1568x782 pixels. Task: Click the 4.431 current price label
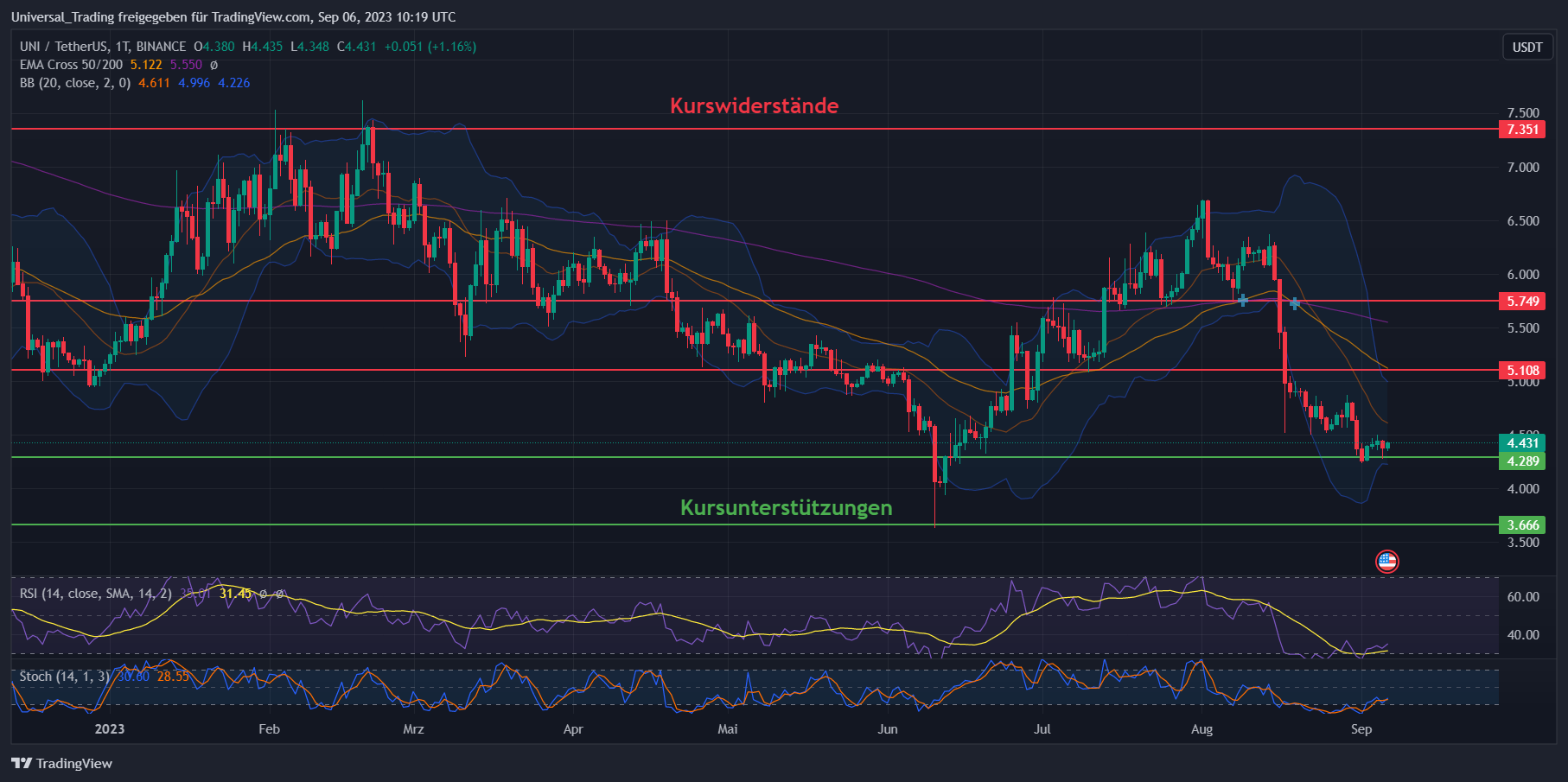pyautogui.click(x=1522, y=443)
